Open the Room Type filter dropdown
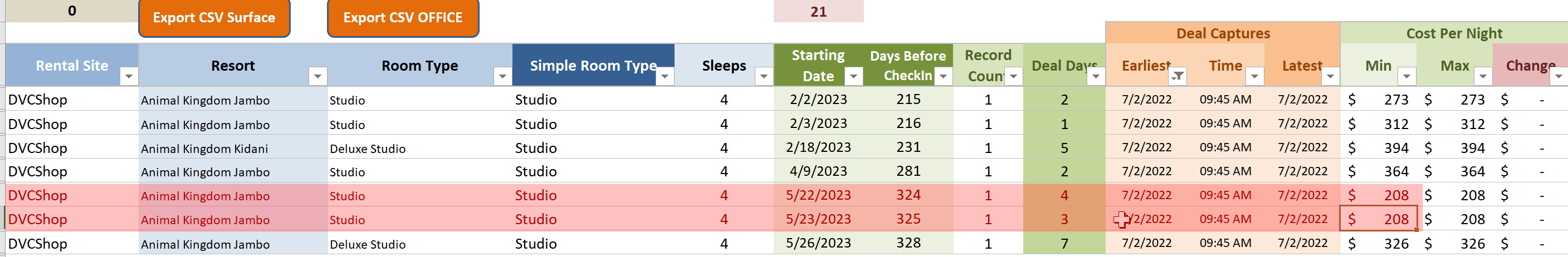This screenshot has height=257, width=1568. click(x=502, y=77)
